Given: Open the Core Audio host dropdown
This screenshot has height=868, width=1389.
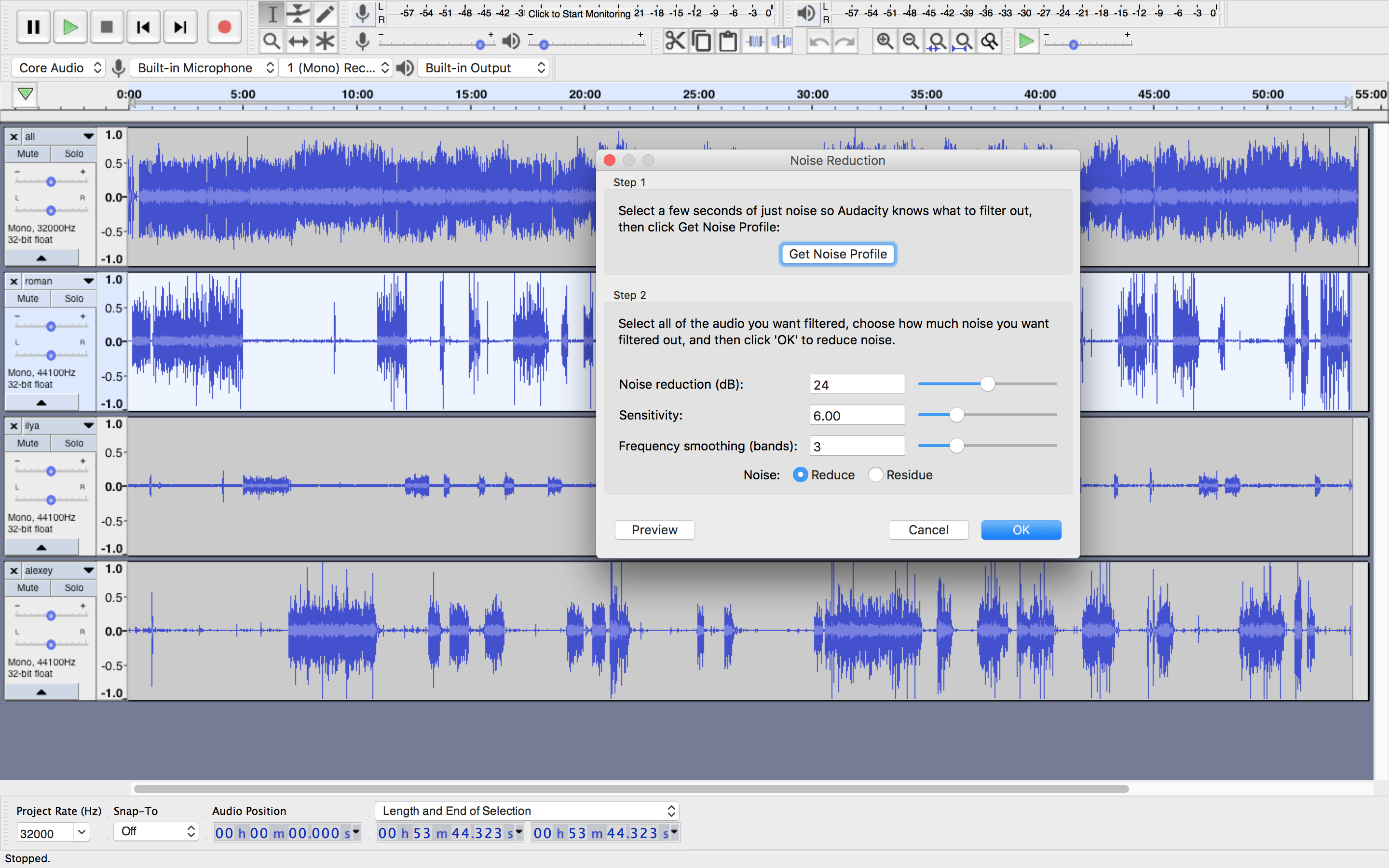Looking at the screenshot, I should [x=58, y=68].
